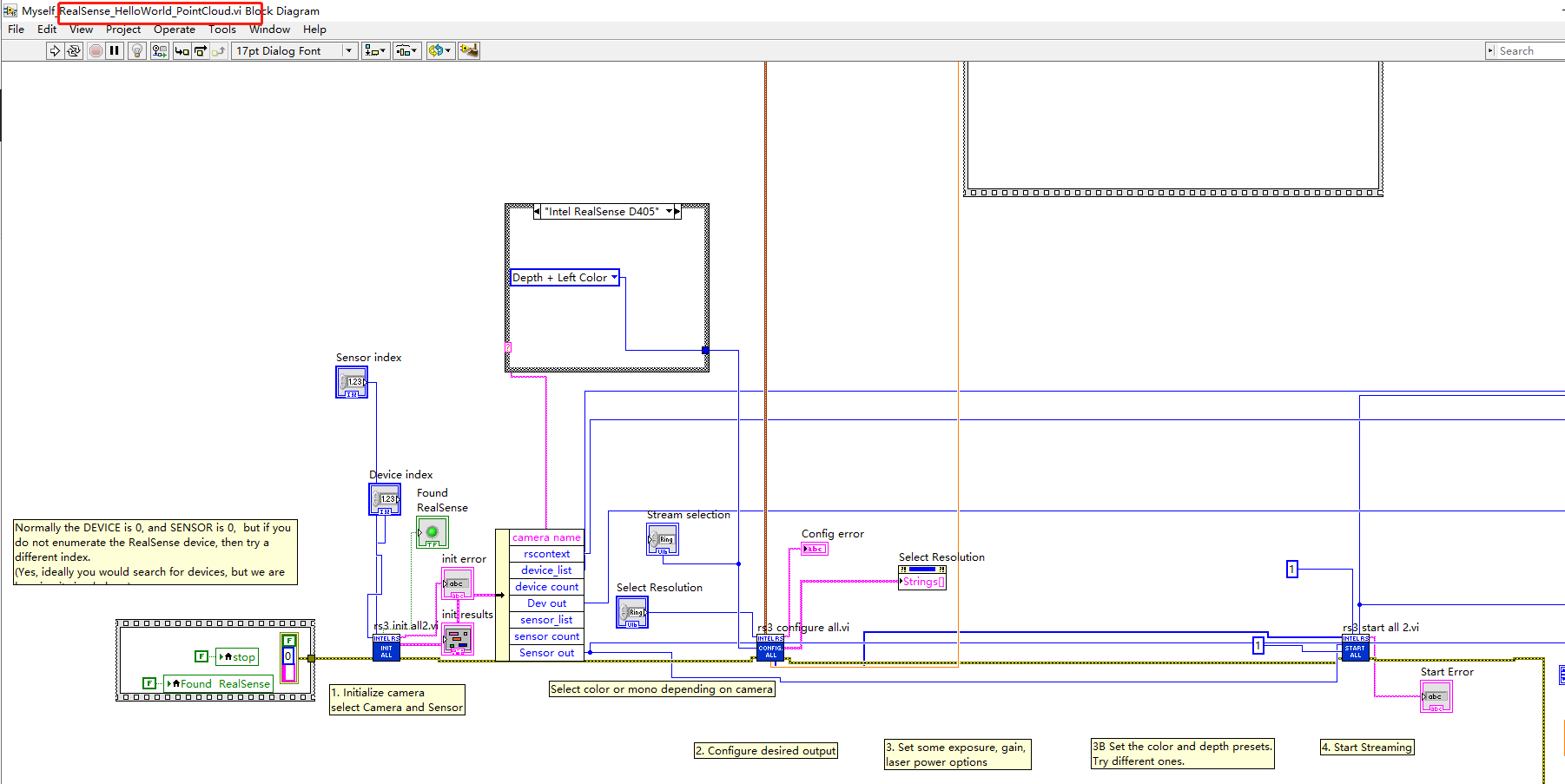The height and width of the screenshot is (784, 1565).
Task: Toggle the False constant wired to stop
Action: (201, 656)
